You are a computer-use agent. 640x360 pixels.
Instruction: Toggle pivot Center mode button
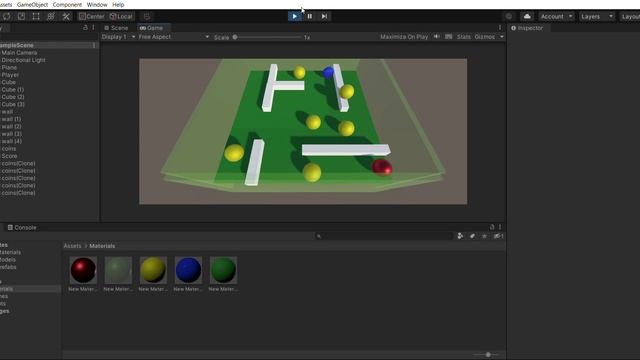(x=92, y=16)
